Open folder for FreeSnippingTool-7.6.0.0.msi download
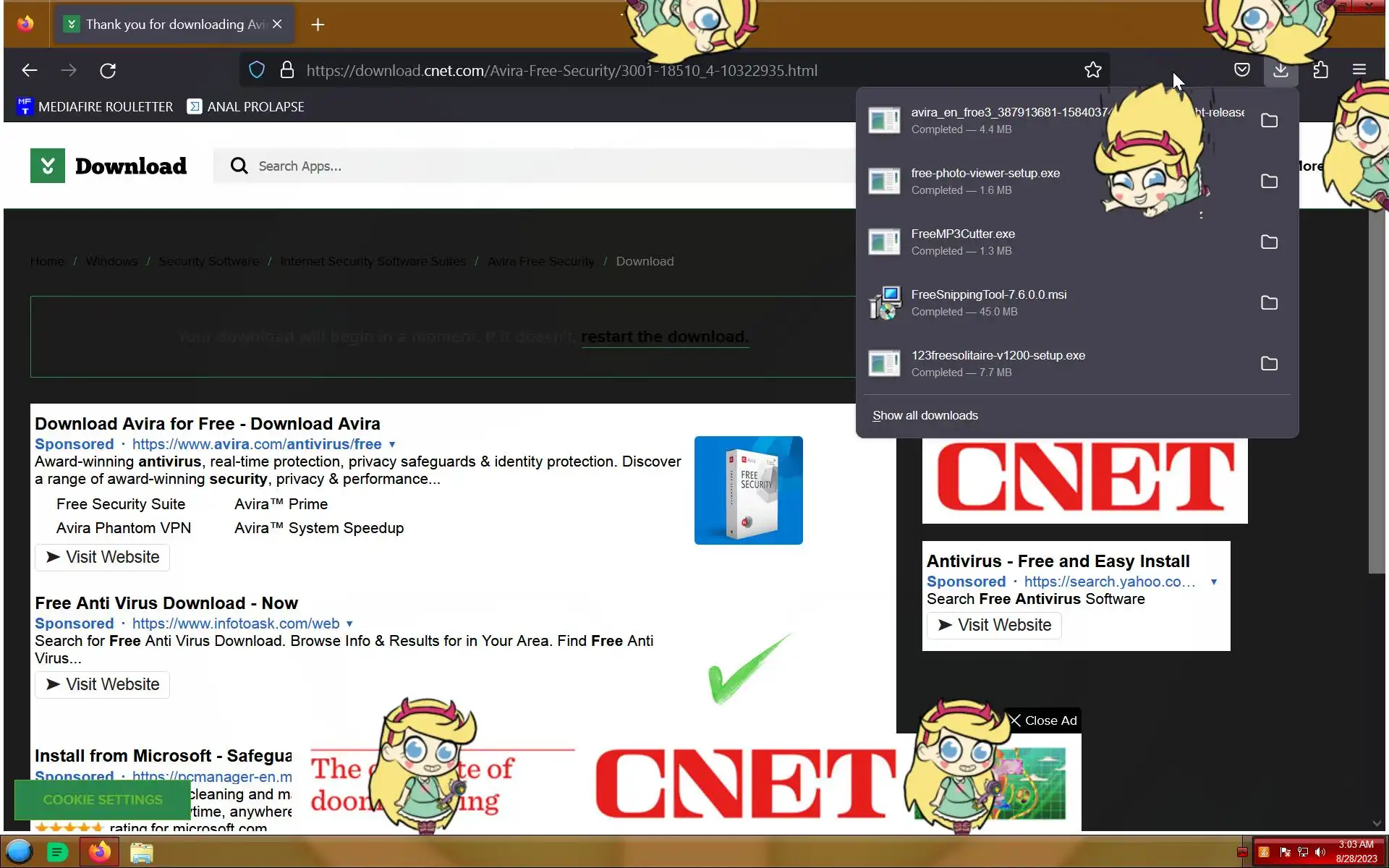1389x868 pixels. (1269, 303)
